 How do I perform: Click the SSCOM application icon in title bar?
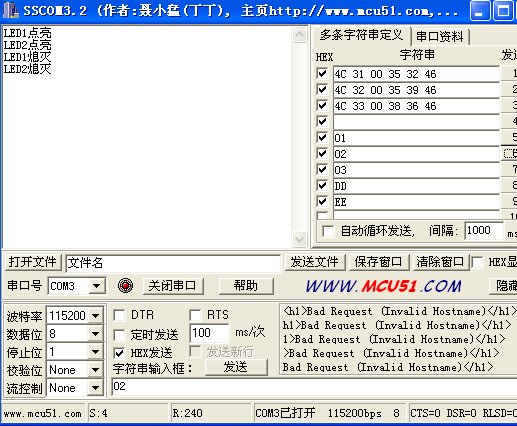coord(11,10)
